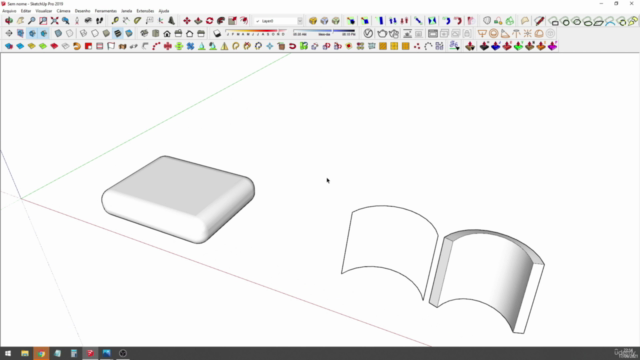Open the Câmera menu
Image resolution: width=640 pixels, height=360 pixels.
pyautogui.click(x=63, y=11)
